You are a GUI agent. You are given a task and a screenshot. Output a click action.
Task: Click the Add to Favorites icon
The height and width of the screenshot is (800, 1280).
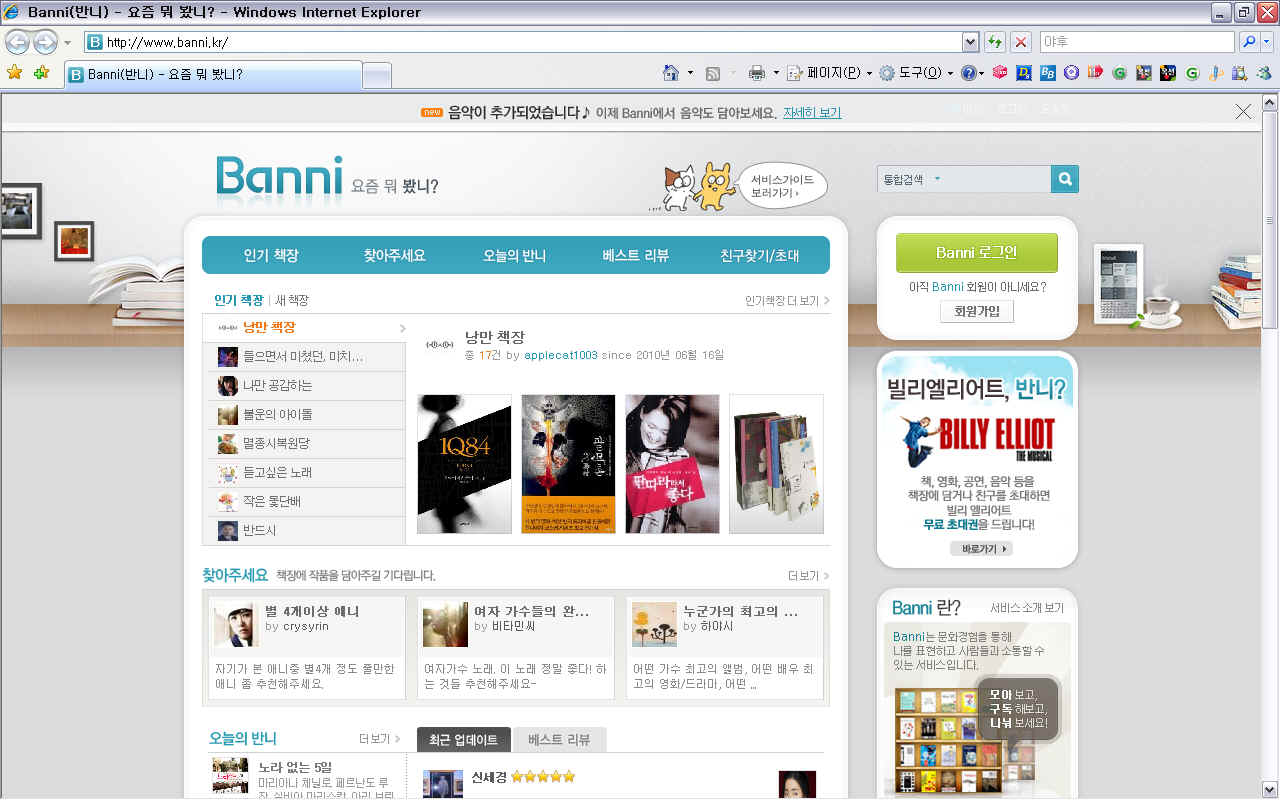[x=41, y=73]
